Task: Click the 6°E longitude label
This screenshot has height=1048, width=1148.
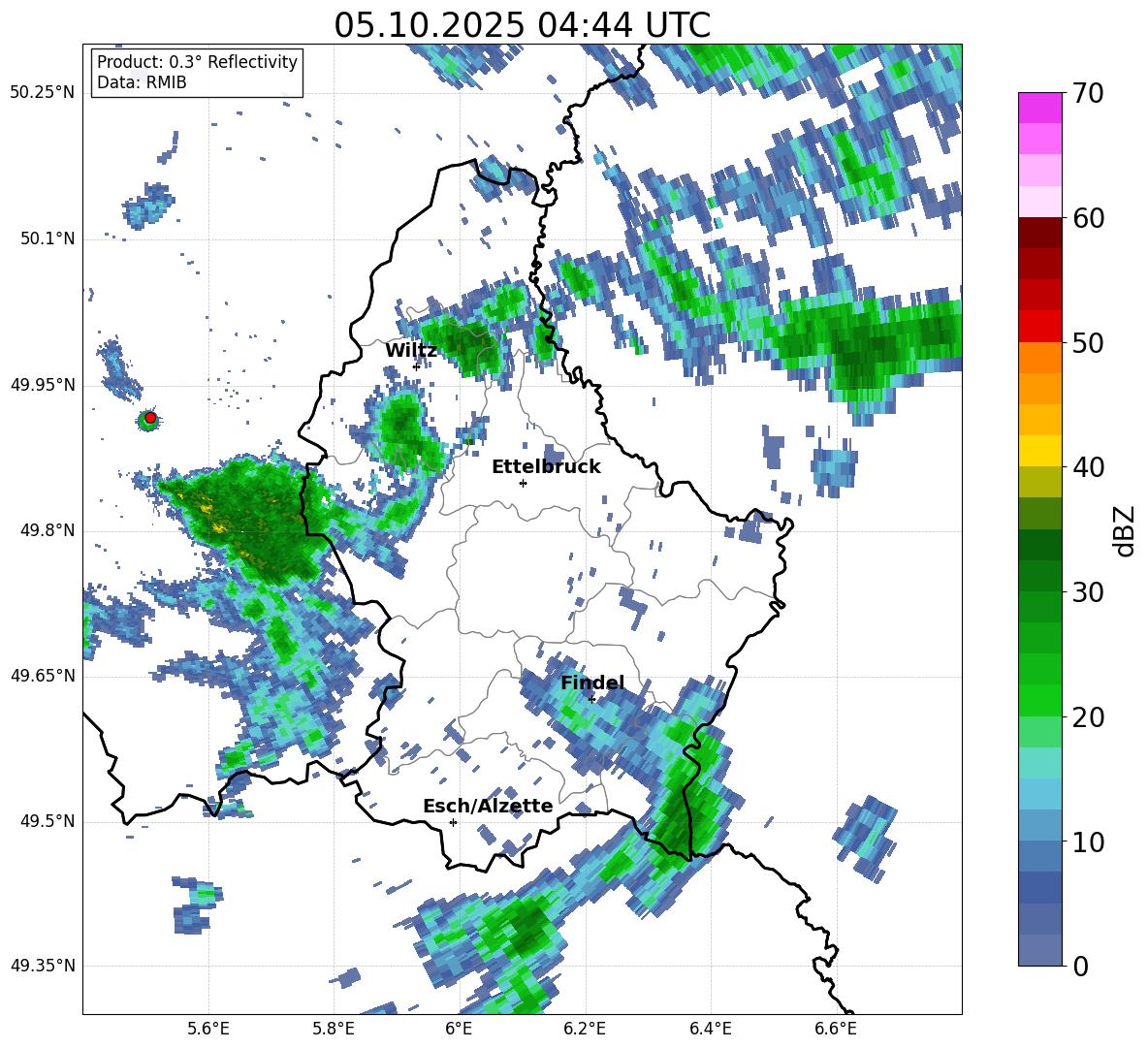Action: pyautogui.click(x=459, y=1030)
